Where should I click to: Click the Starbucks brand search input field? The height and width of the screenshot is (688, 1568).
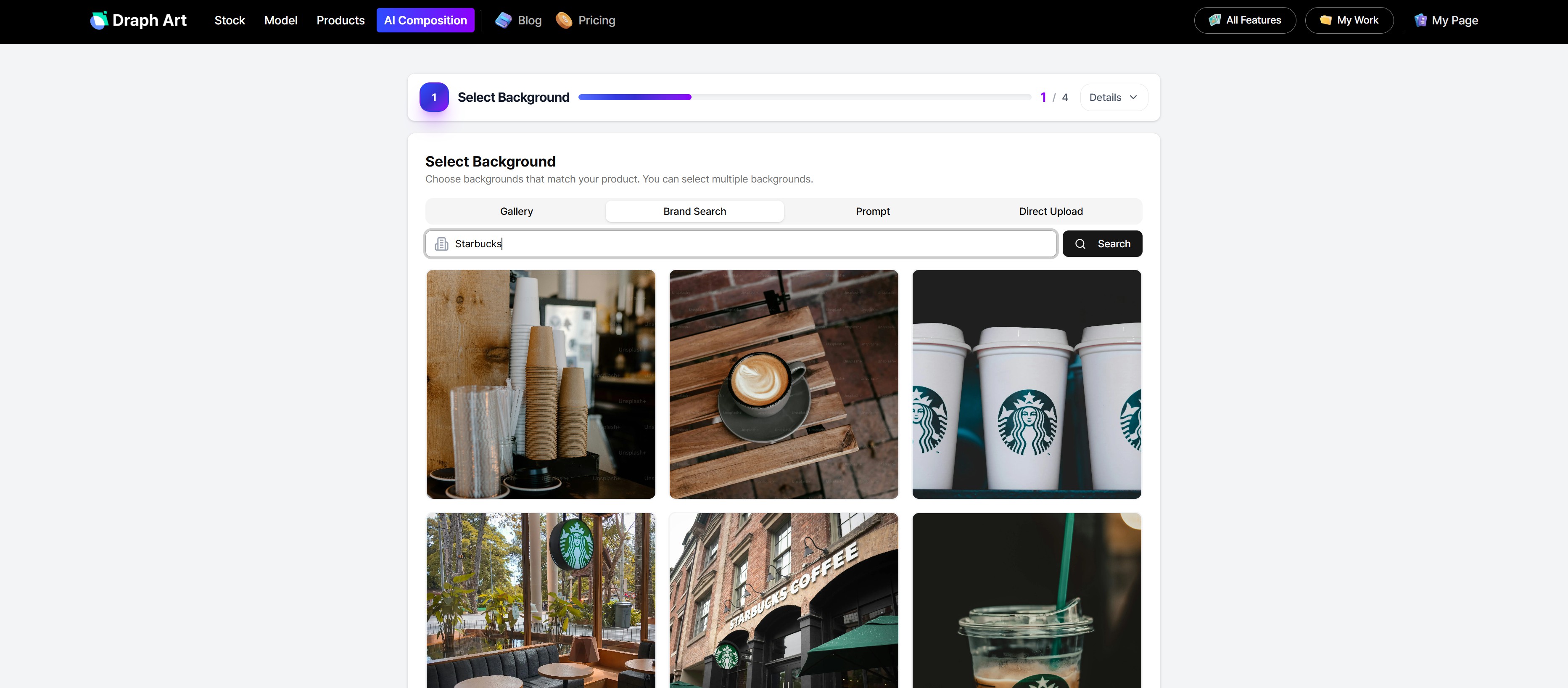coord(741,244)
